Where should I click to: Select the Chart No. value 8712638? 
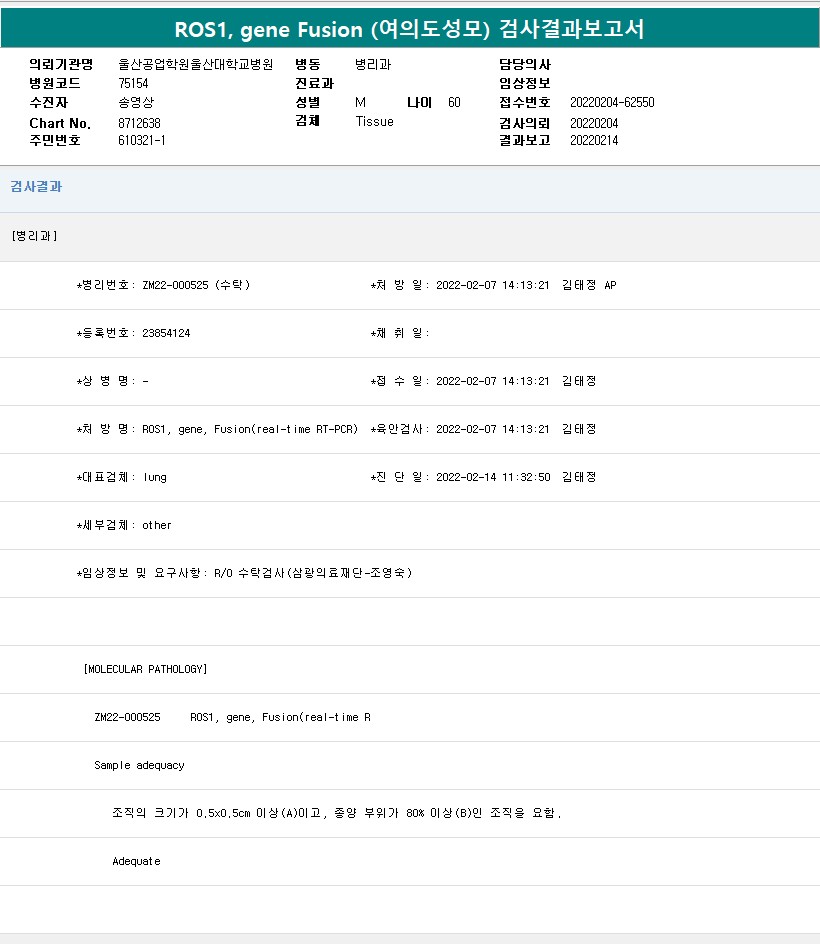(139, 123)
